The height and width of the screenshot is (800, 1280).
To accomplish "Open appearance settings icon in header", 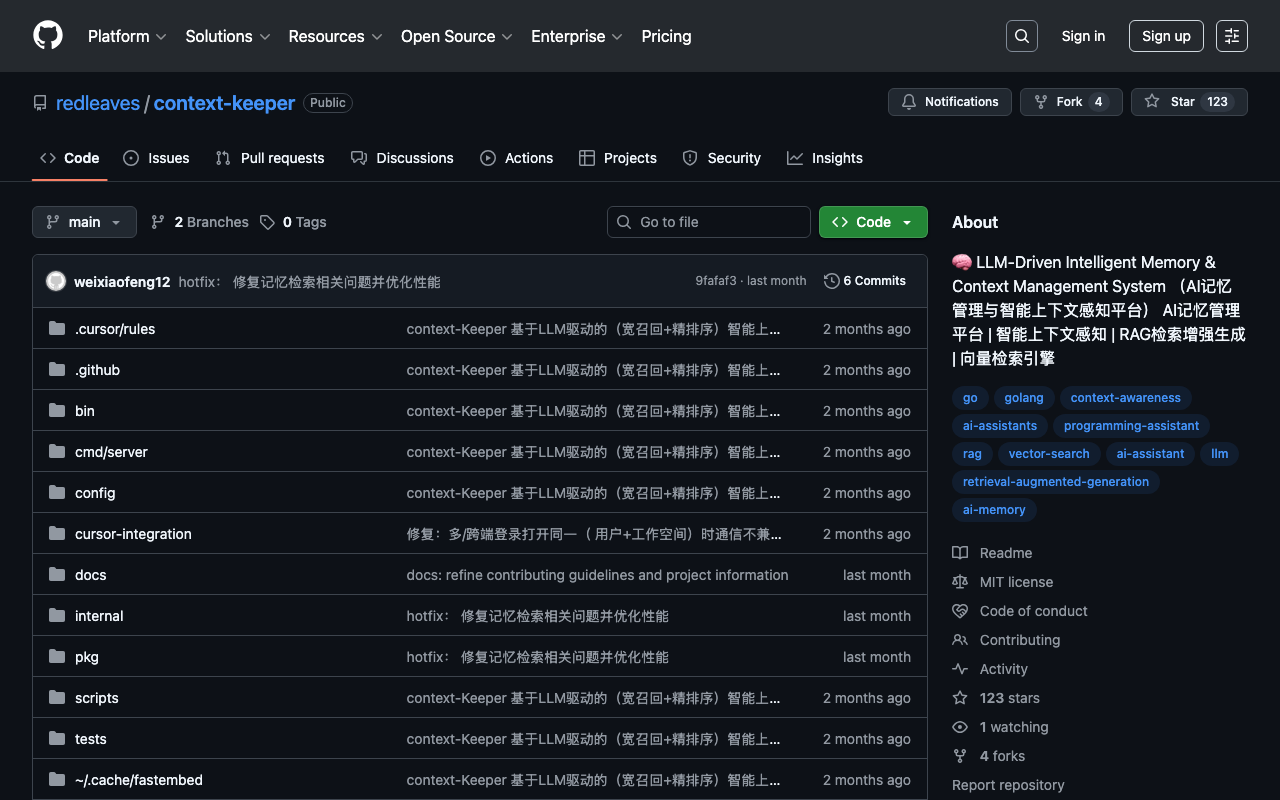I will pyautogui.click(x=1231, y=36).
